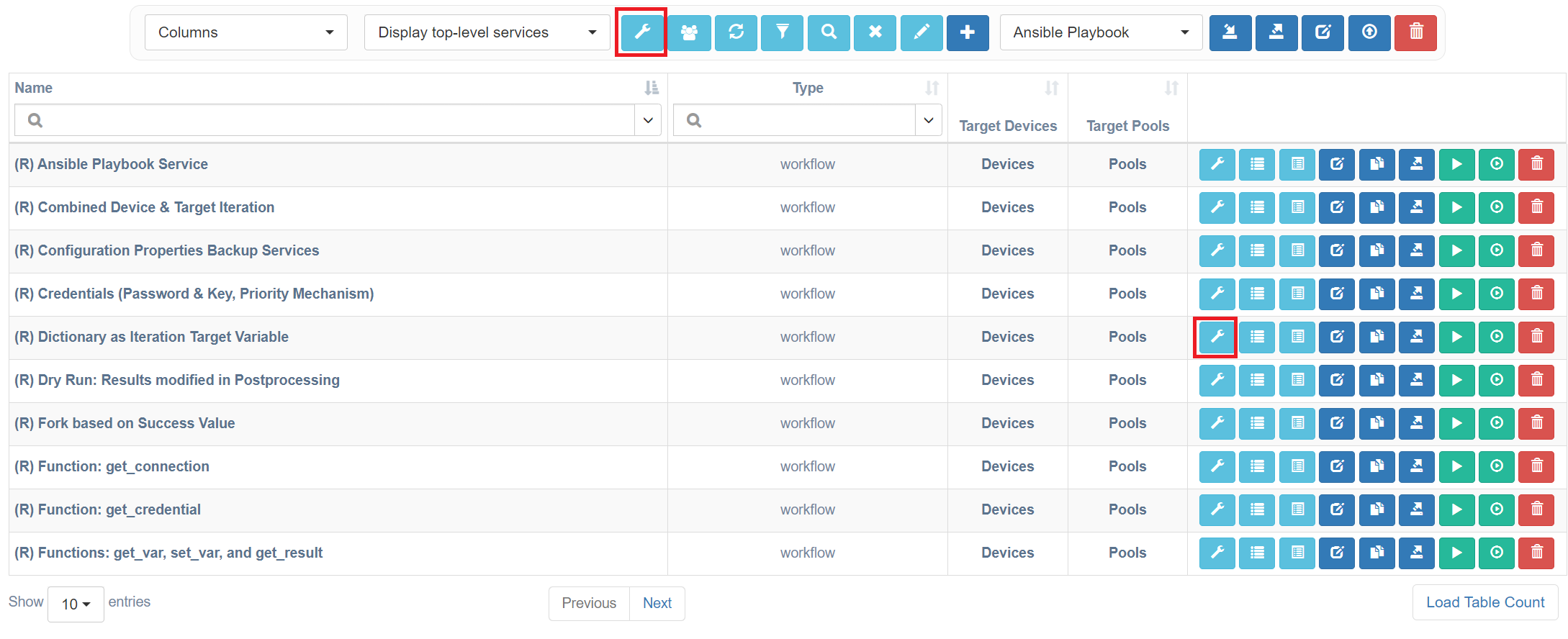Go to the Next page
This screenshot has width=1568, height=639.
(x=657, y=603)
